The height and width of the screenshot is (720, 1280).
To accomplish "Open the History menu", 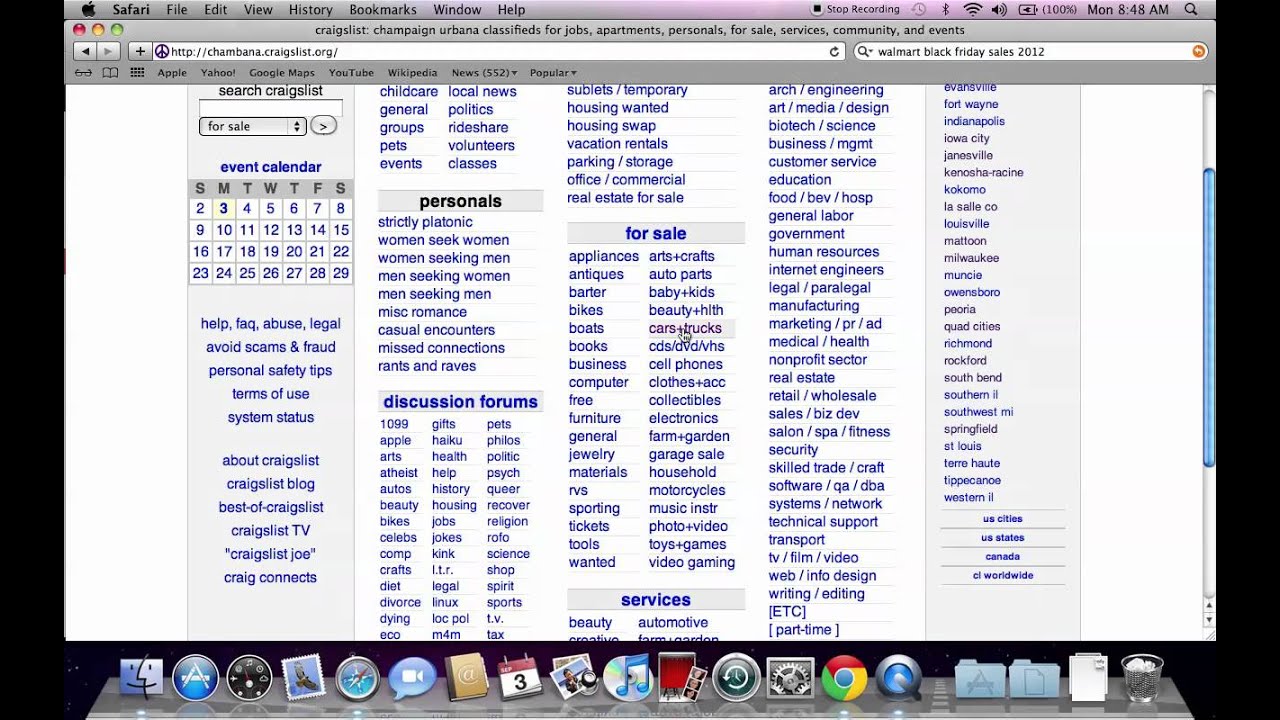I will [310, 9].
